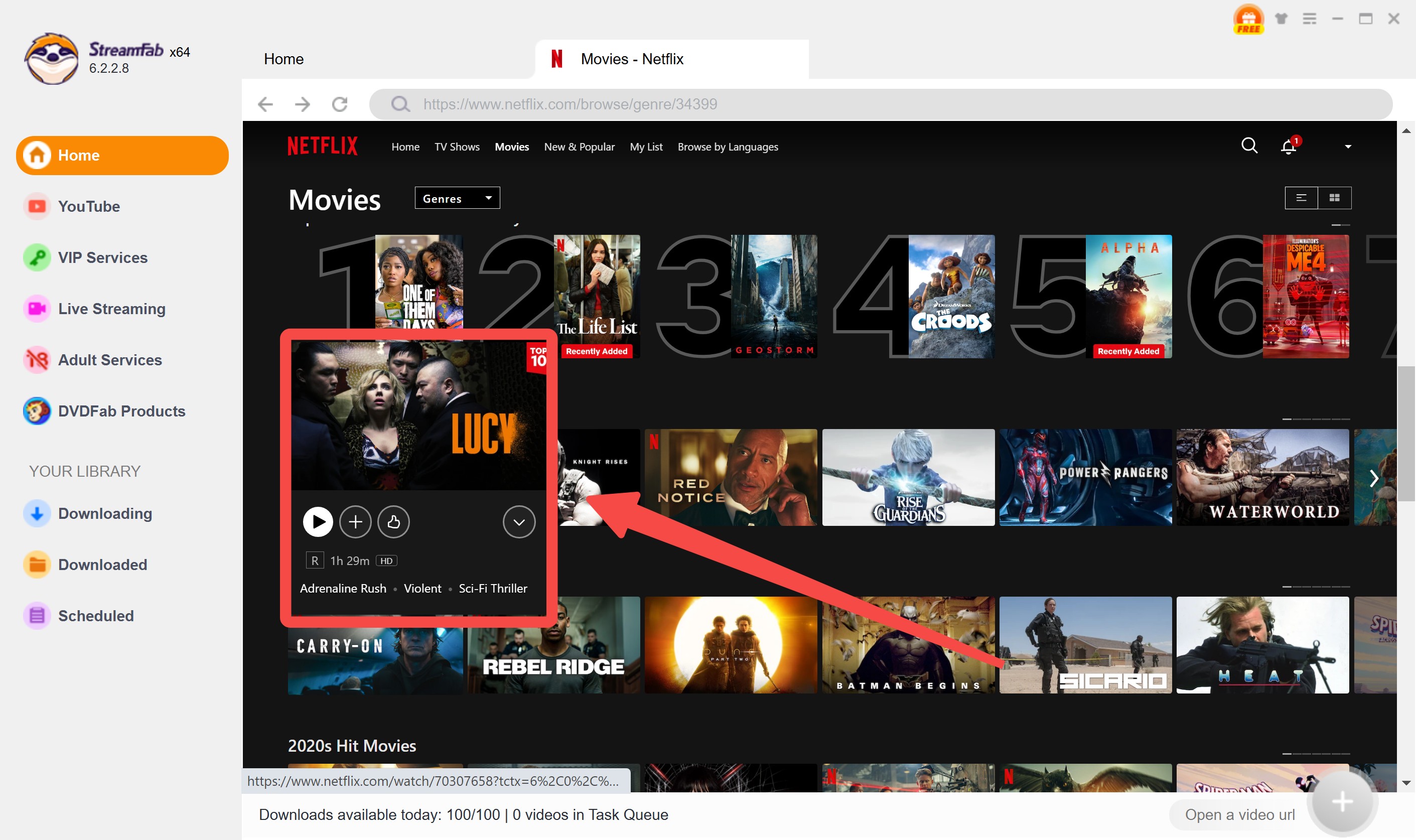Image resolution: width=1416 pixels, height=840 pixels.
Task: Open VIP Services section
Action: pos(85,257)
